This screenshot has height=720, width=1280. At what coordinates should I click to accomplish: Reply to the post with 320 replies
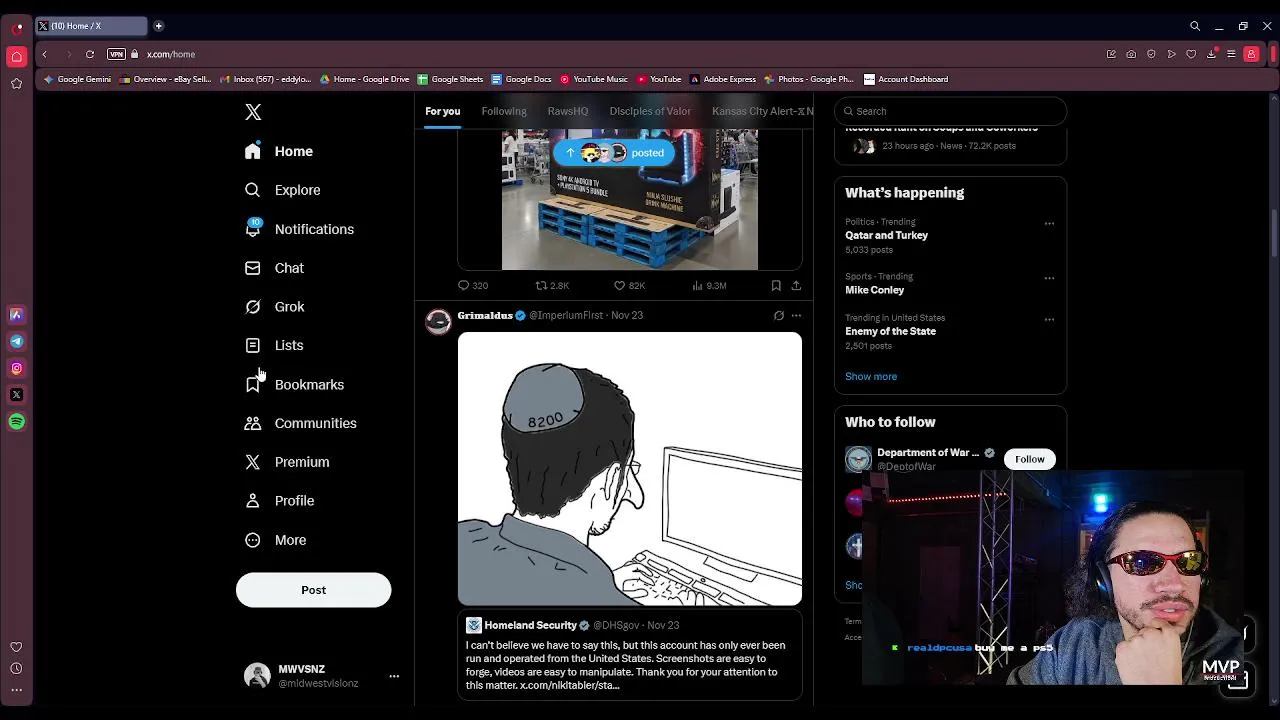(473, 285)
